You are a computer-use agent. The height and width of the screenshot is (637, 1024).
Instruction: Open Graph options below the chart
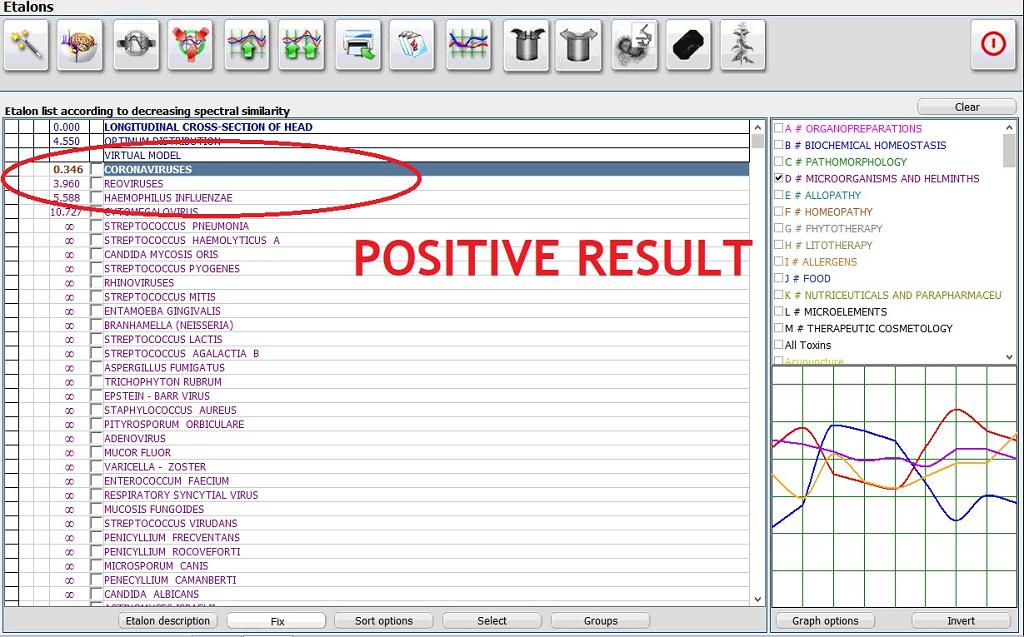825,621
